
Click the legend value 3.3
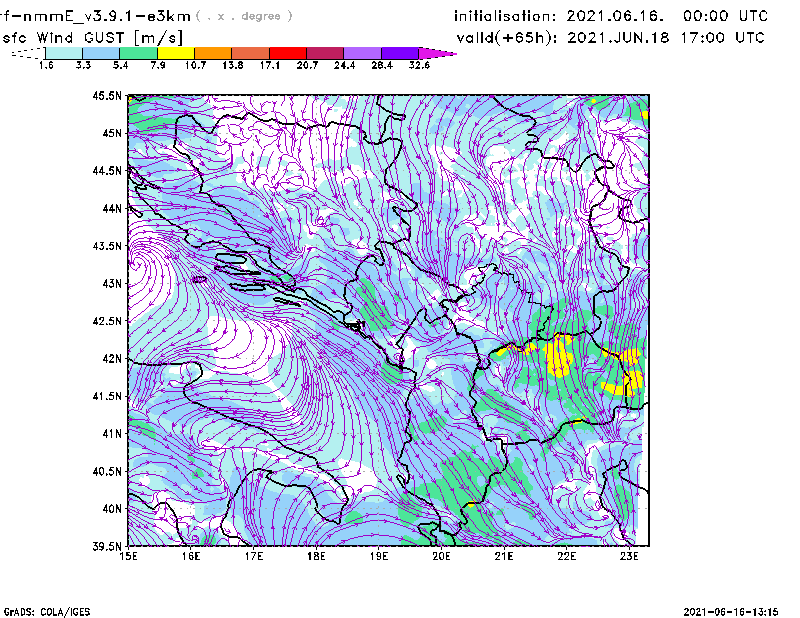[x=83, y=65]
